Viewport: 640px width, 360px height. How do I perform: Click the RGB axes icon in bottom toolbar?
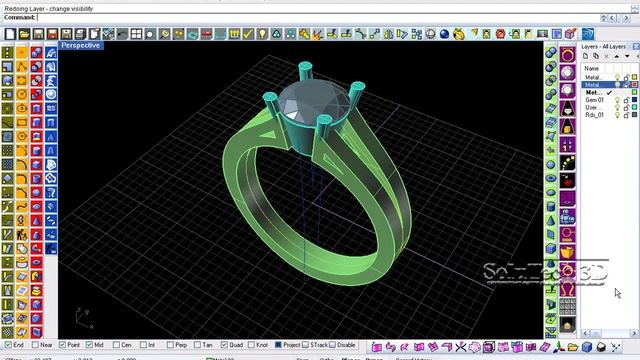point(559,347)
